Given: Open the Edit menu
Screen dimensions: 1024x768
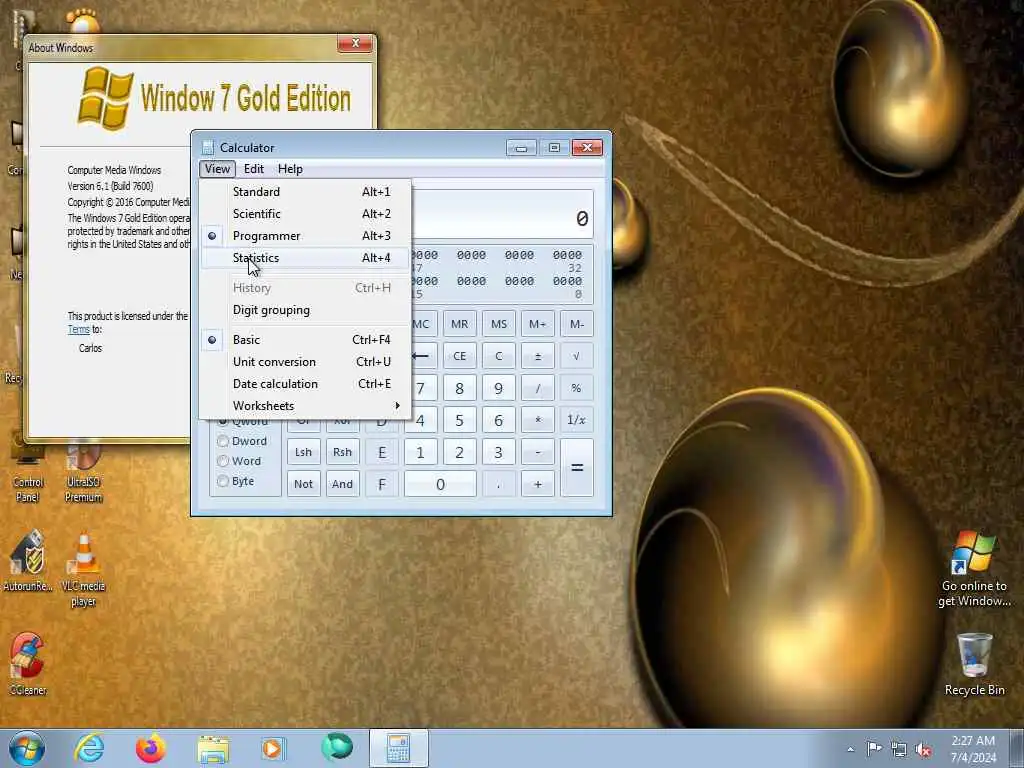Looking at the screenshot, I should point(253,169).
